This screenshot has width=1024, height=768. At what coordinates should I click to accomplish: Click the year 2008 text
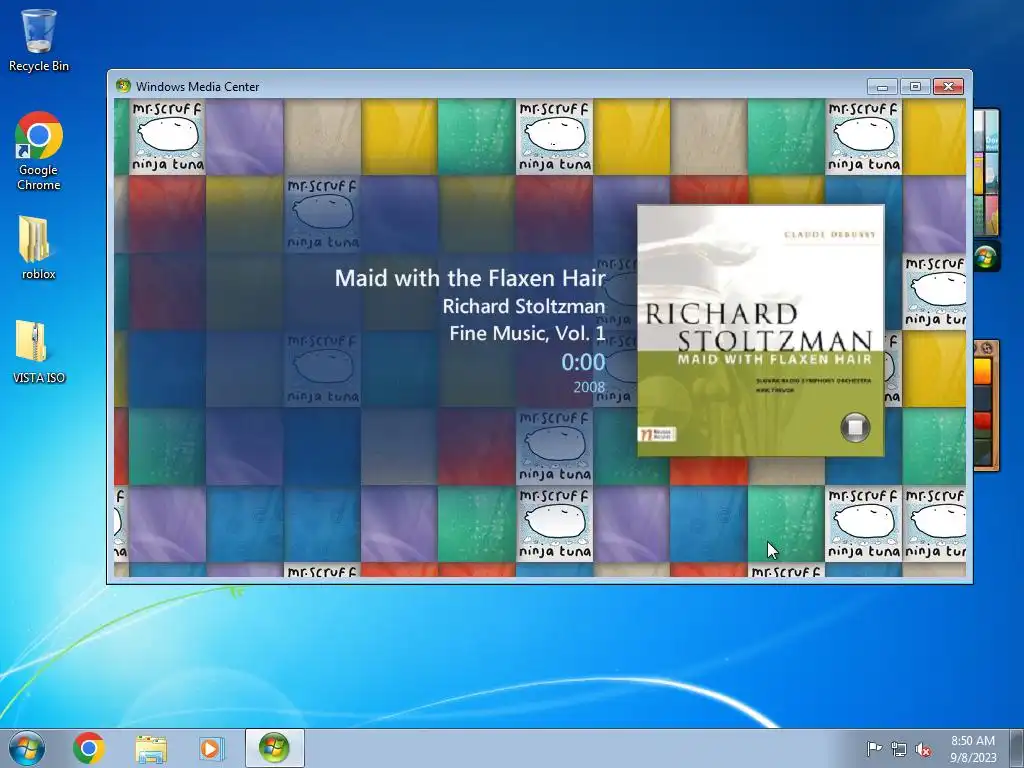[589, 387]
